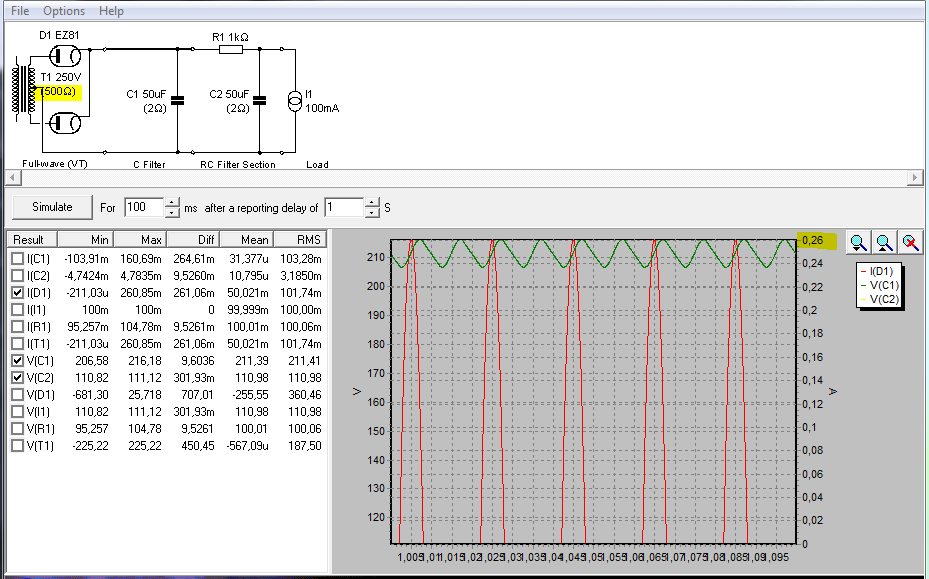Viewport: 929px width, 579px height.
Task: Increase simulation duration with up spinner
Action: [x=173, y=202]
